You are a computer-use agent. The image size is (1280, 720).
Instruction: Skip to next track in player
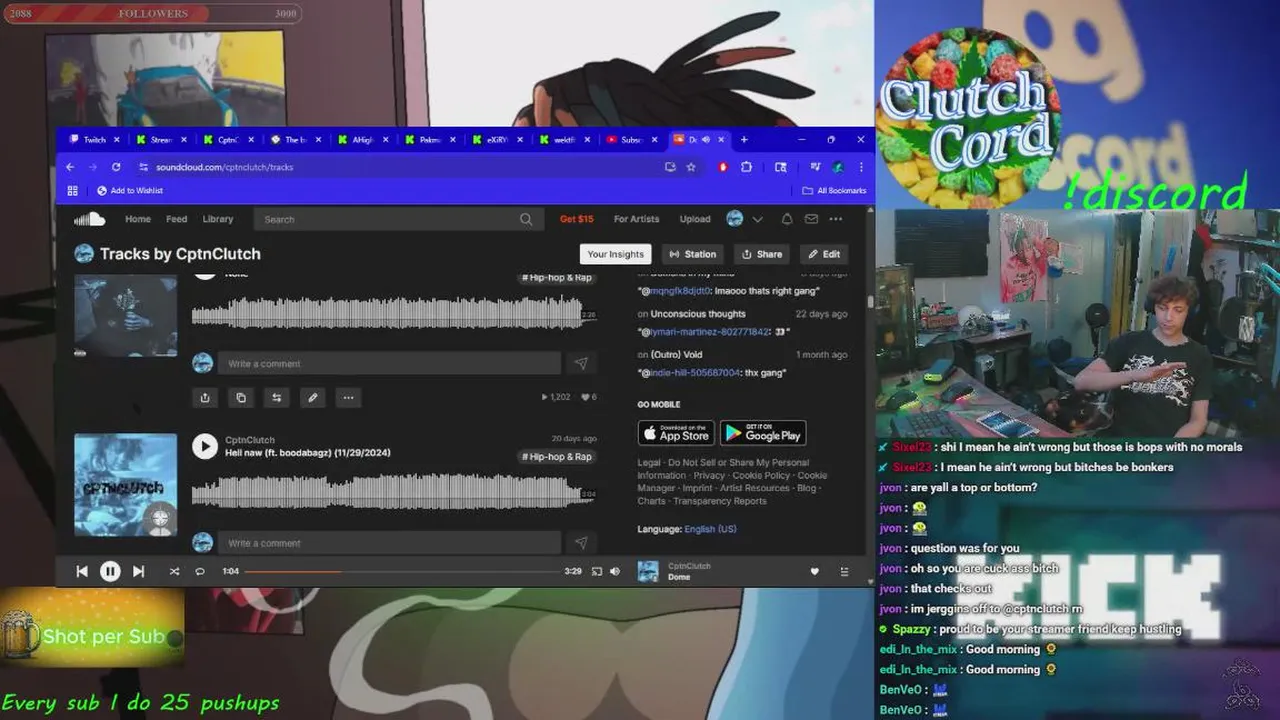click(138, 571)
